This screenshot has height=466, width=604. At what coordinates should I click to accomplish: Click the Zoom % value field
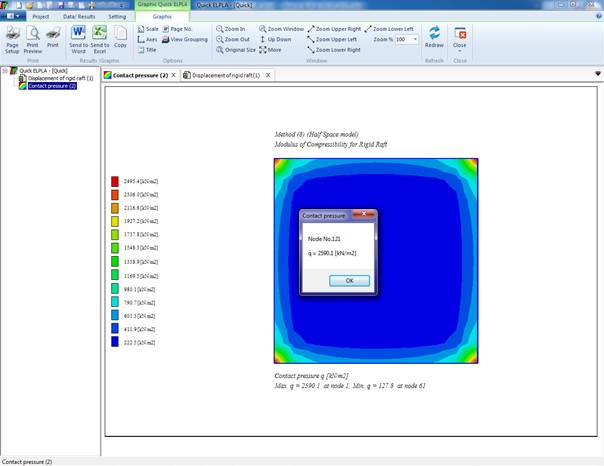point(403,39)
